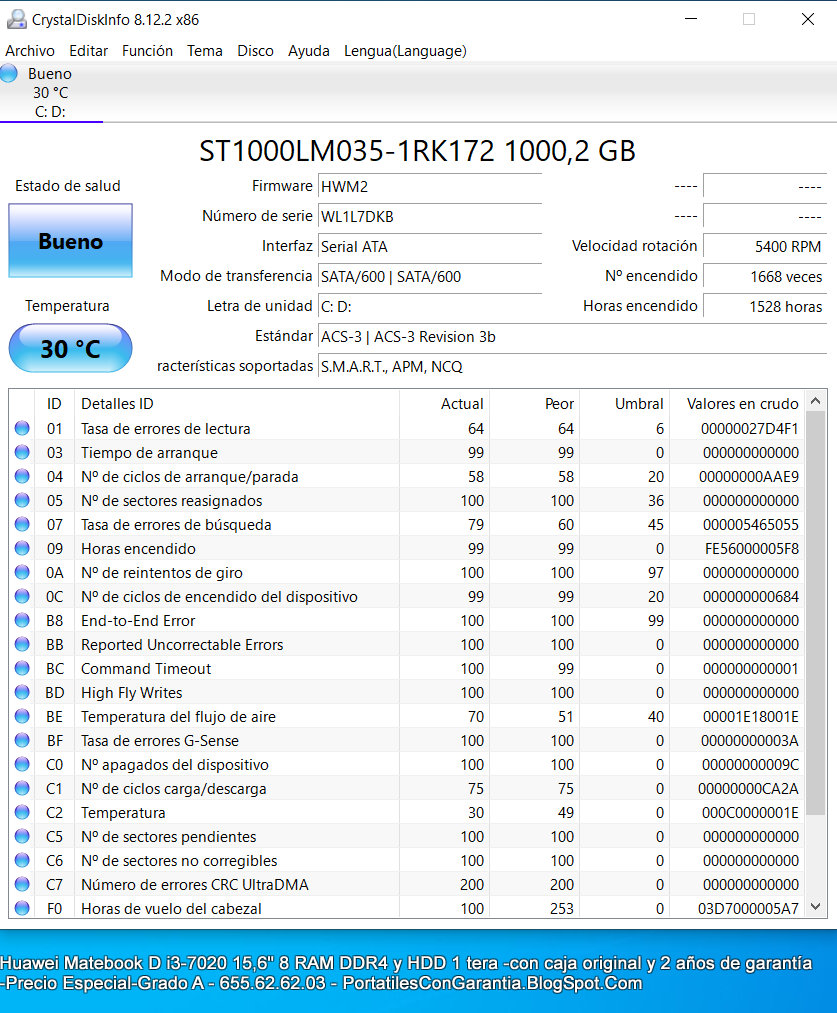Click the 'ID' column header
The height and width of the screenshot is (1013, 837).
point(54,404)
